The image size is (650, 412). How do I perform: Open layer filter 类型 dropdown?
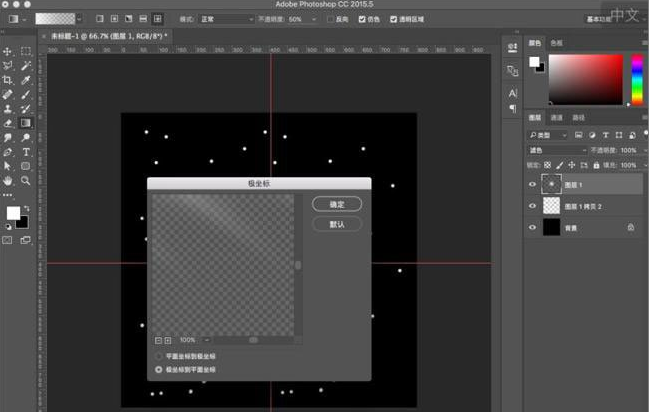click(548, 135)
